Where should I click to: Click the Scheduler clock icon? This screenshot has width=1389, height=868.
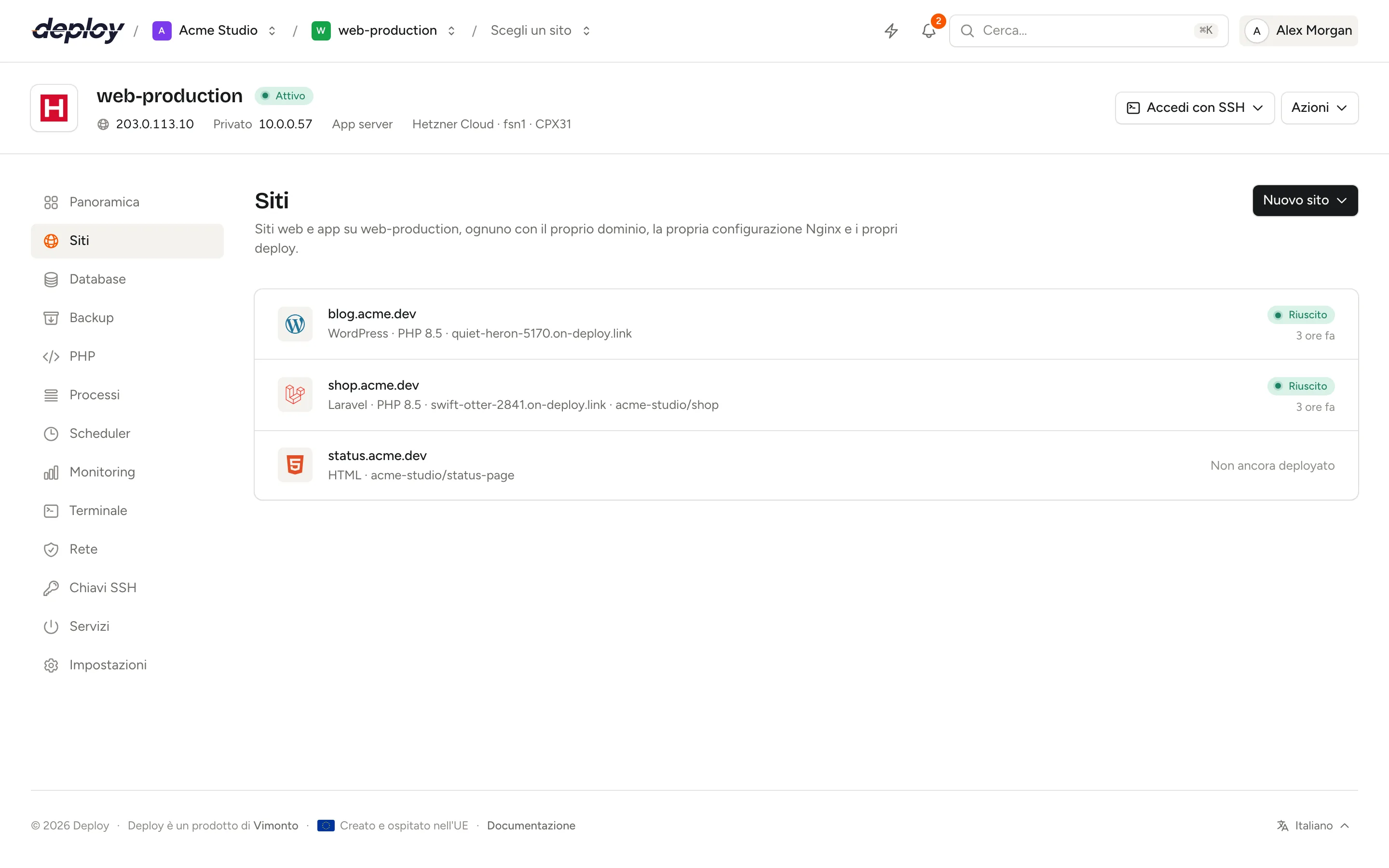[x=51, y=434]
